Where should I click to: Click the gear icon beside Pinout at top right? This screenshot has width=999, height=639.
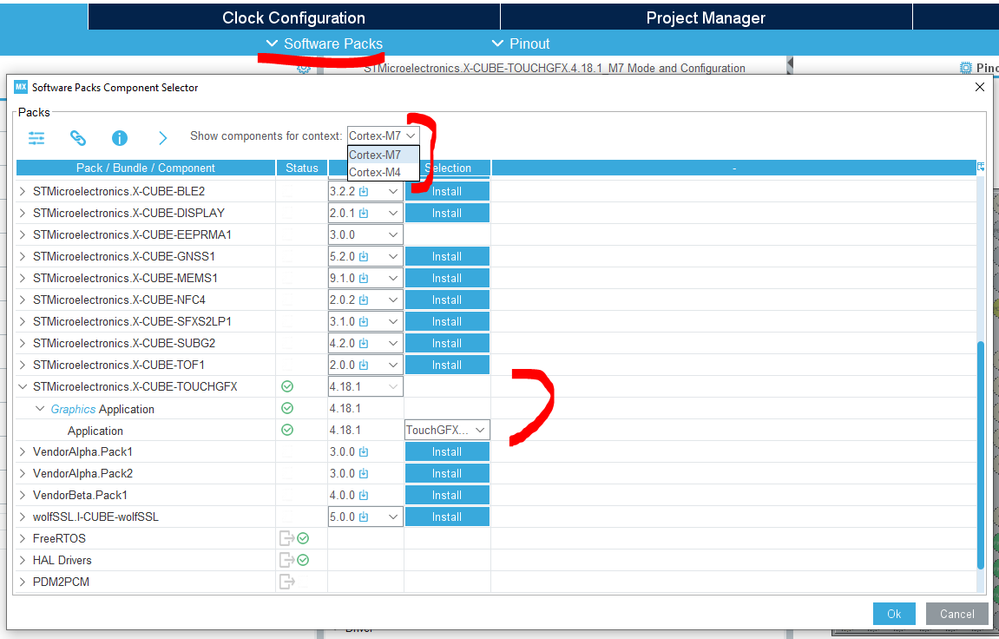[x=966, y=68]
